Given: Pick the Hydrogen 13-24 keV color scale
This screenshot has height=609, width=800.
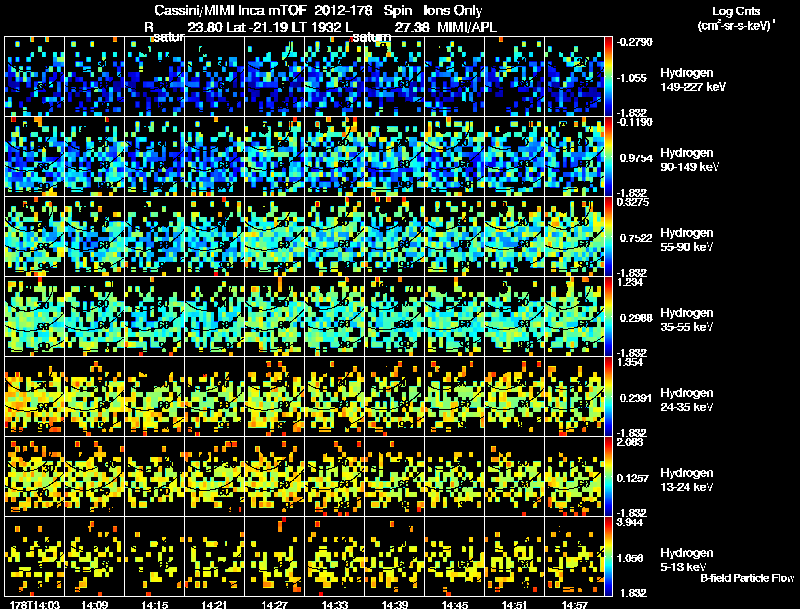Looking at the screenshot, I should pyautogui.click(x=608, y=476).
